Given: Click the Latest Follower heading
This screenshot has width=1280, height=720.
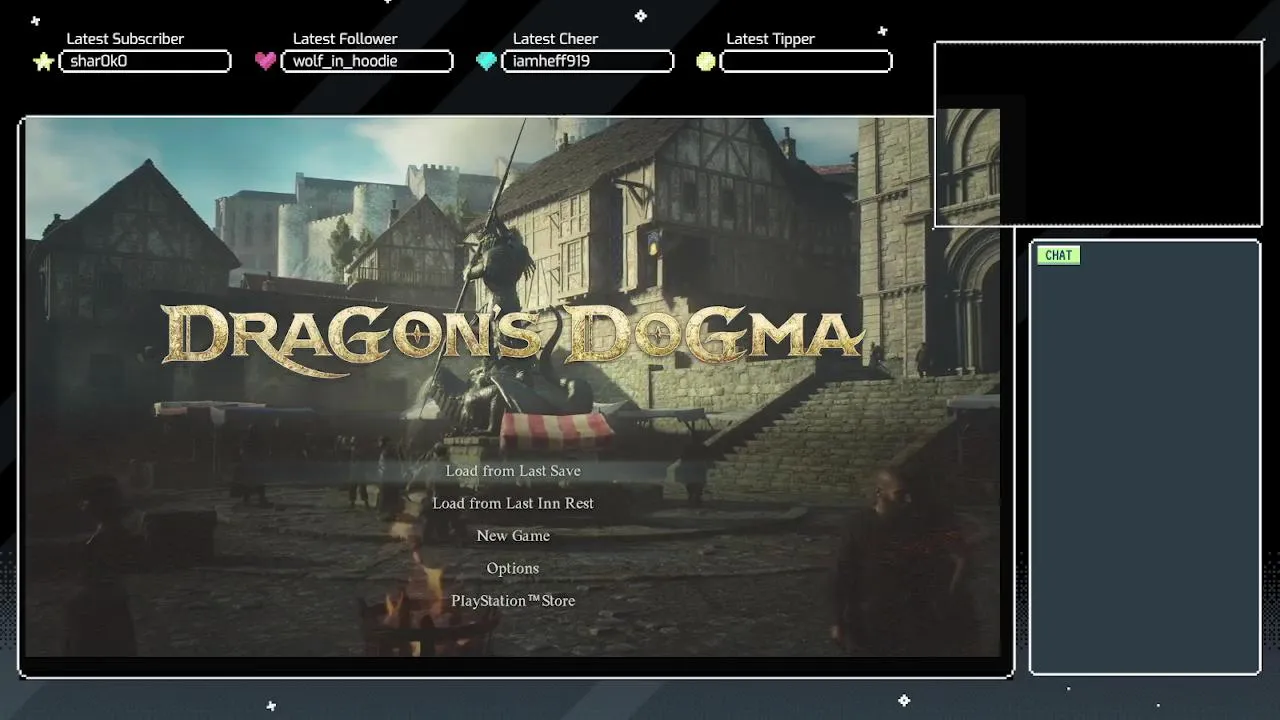Looking at the screenshot, I should [345, 39].
